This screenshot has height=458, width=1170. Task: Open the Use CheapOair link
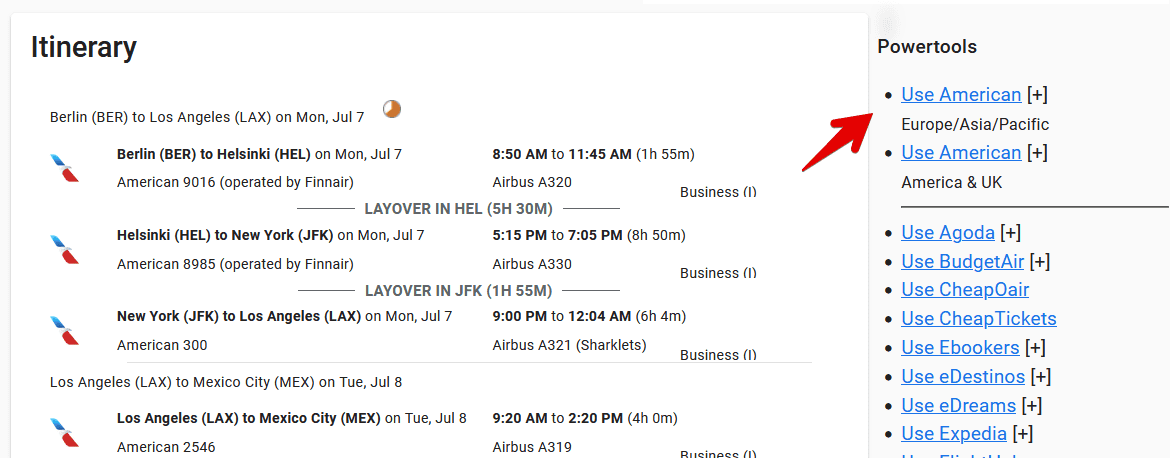click(965, 290)
